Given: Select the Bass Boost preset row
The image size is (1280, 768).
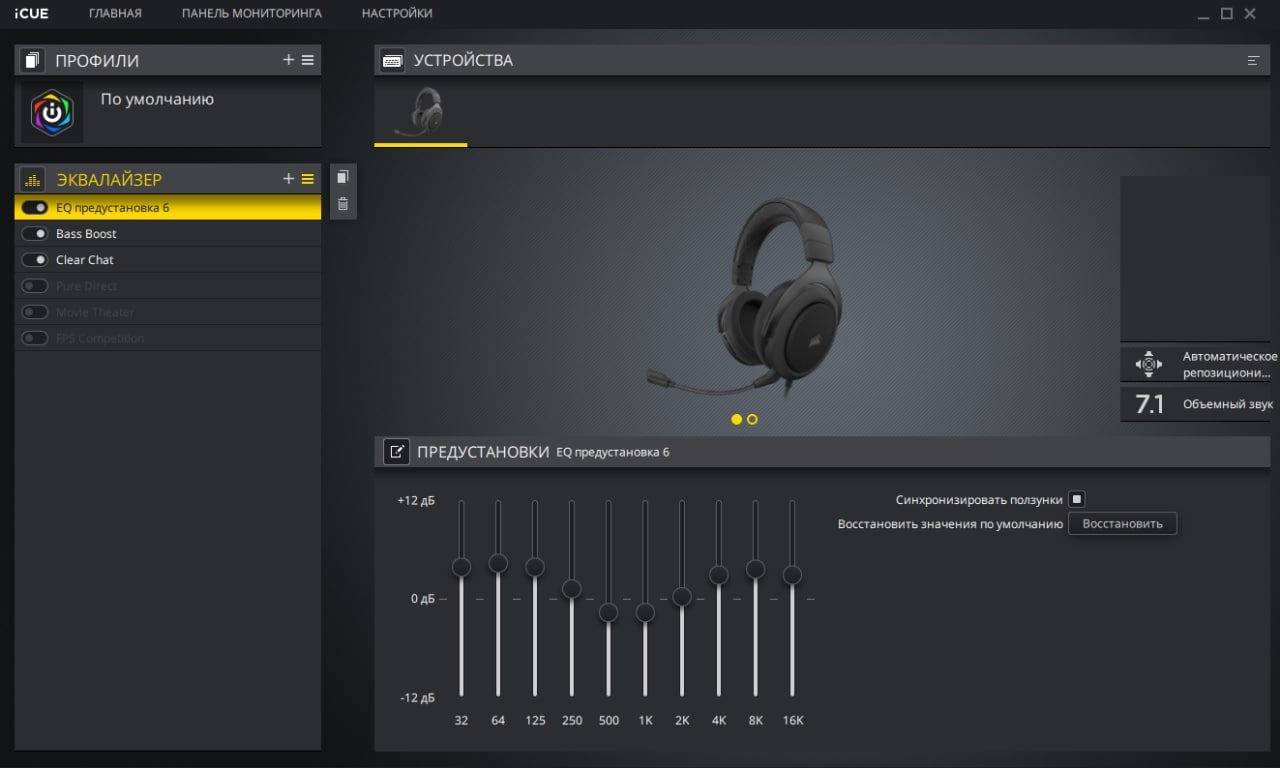Looking at the screenshot, I should pos(168,234).
